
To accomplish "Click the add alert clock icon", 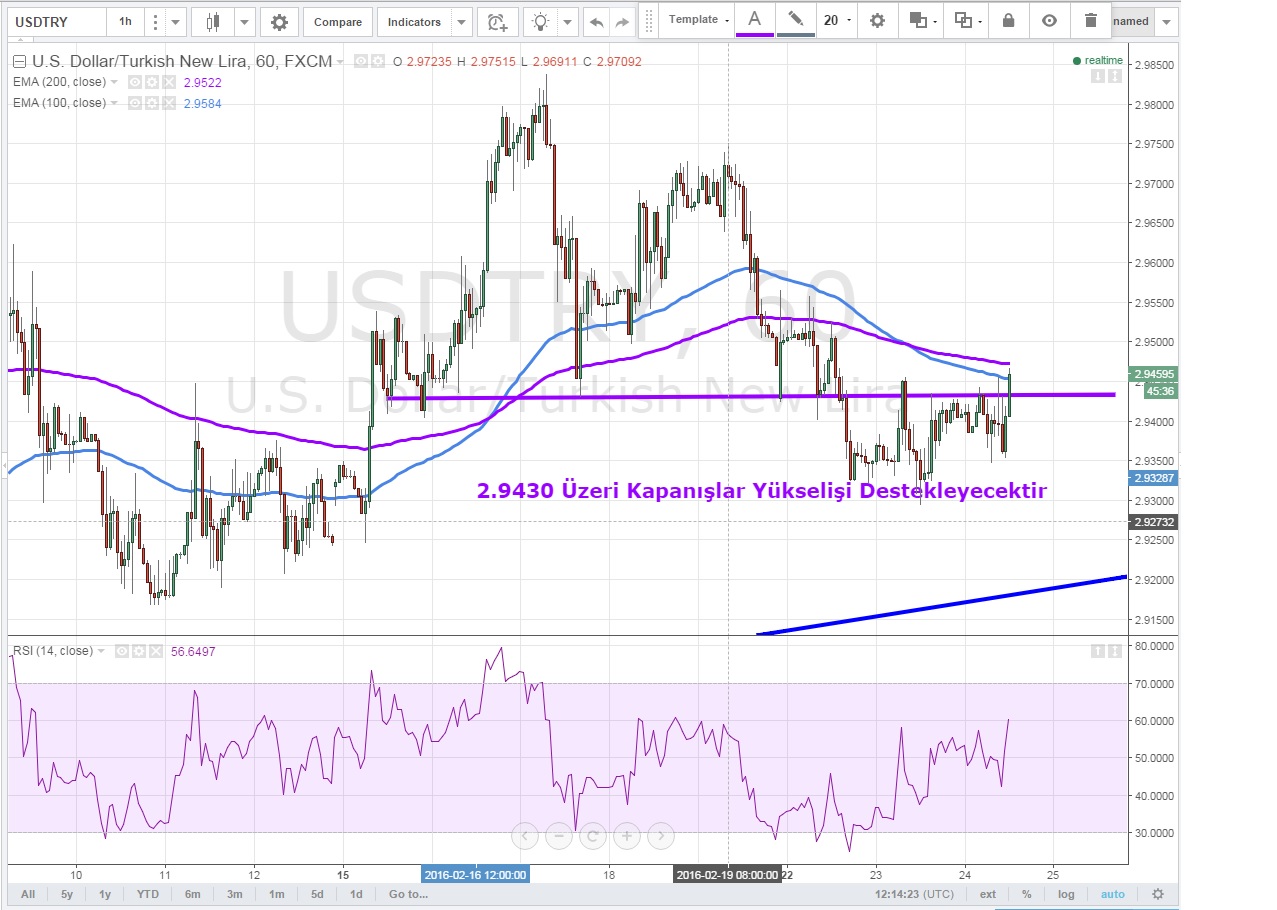I will [497, 22].
